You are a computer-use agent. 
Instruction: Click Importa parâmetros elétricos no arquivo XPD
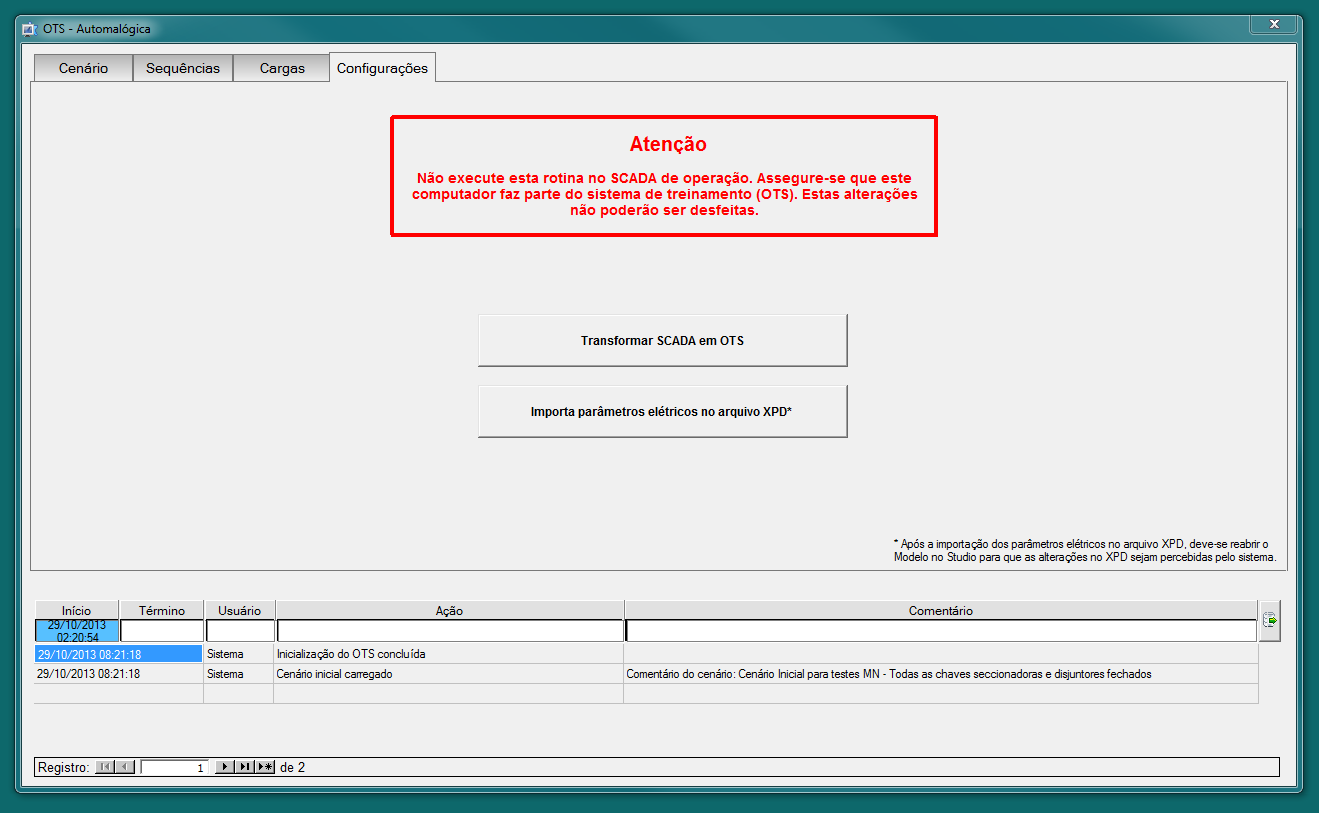tap(662, 411)
